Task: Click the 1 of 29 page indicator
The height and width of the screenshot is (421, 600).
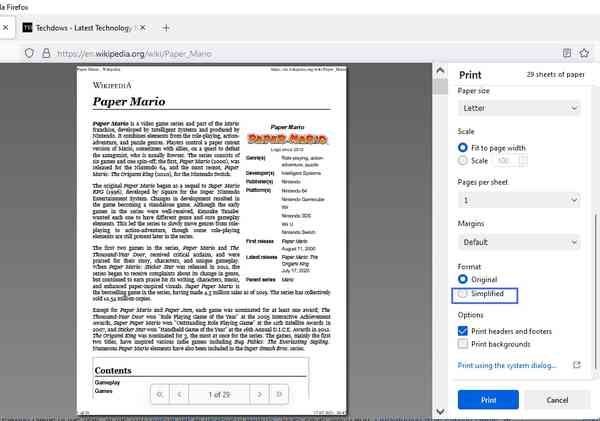Action: 219,395
